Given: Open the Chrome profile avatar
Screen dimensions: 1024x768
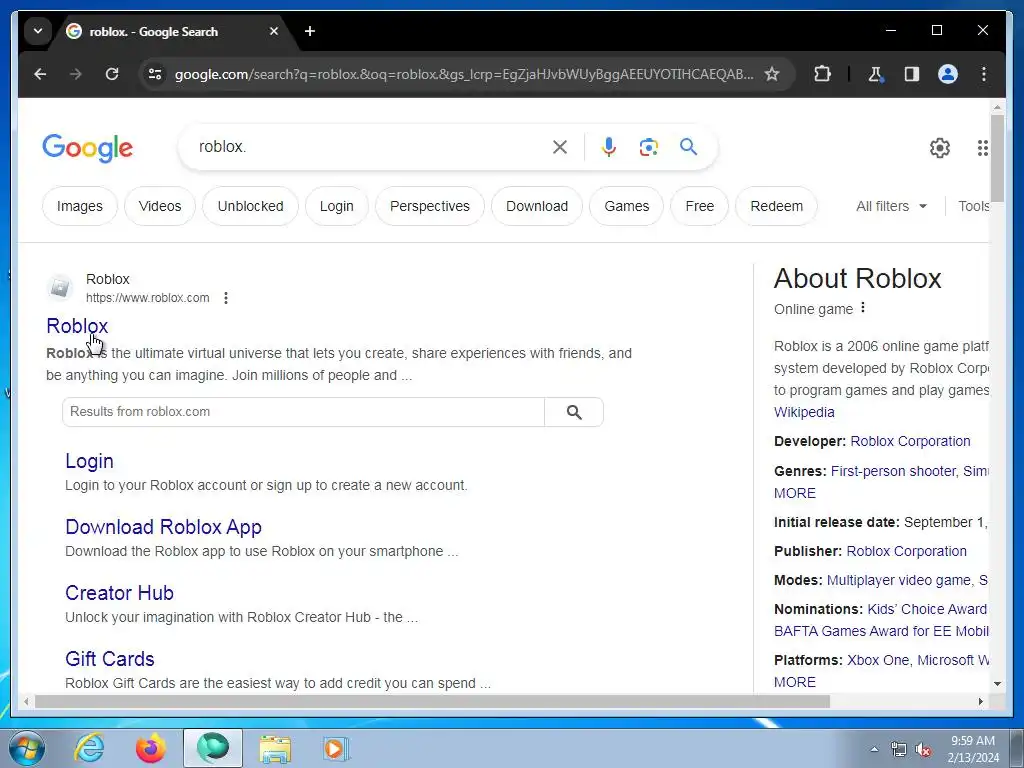Looking at the screenshot, I should (x=948, y=74).
